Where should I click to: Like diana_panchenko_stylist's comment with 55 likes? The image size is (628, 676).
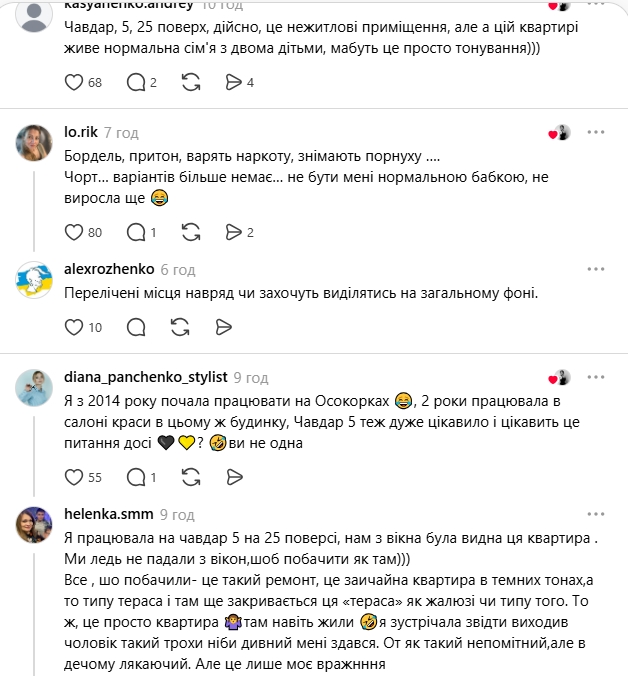(73, 477)
